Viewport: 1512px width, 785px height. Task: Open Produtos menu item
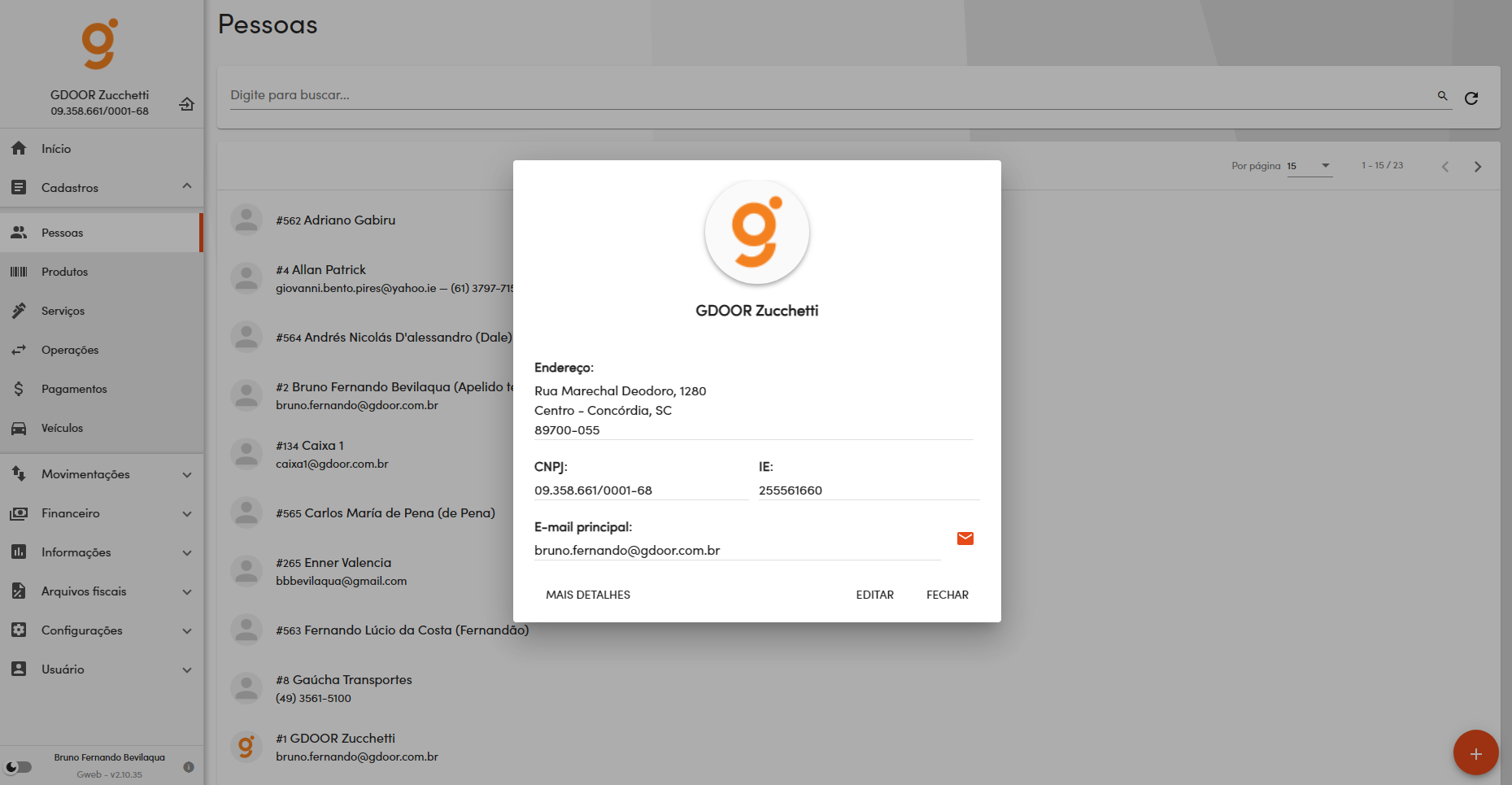click(x=102, y=272)
